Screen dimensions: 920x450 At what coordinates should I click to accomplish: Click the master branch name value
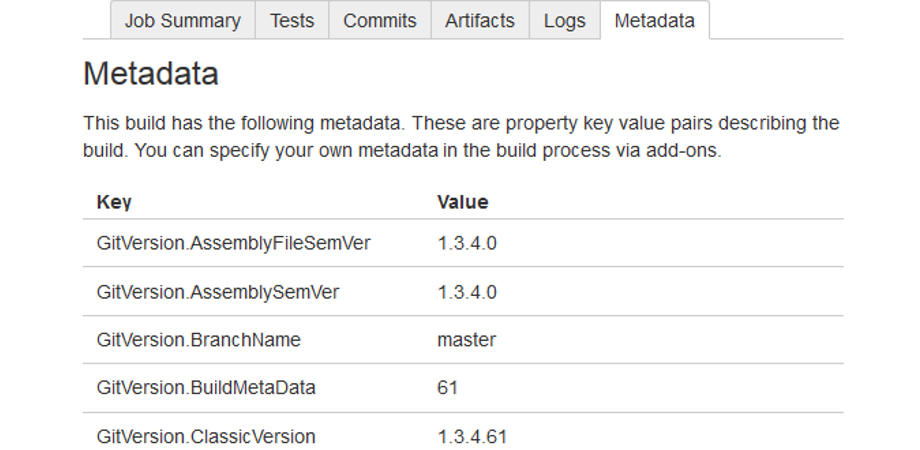466,340
